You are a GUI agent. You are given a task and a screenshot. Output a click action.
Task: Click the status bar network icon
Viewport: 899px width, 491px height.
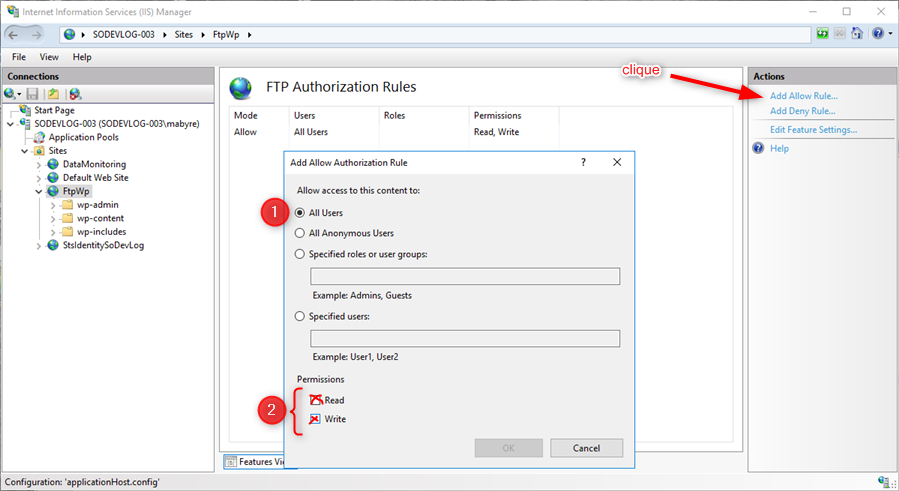pyautogui.click(x=884, y=481)
